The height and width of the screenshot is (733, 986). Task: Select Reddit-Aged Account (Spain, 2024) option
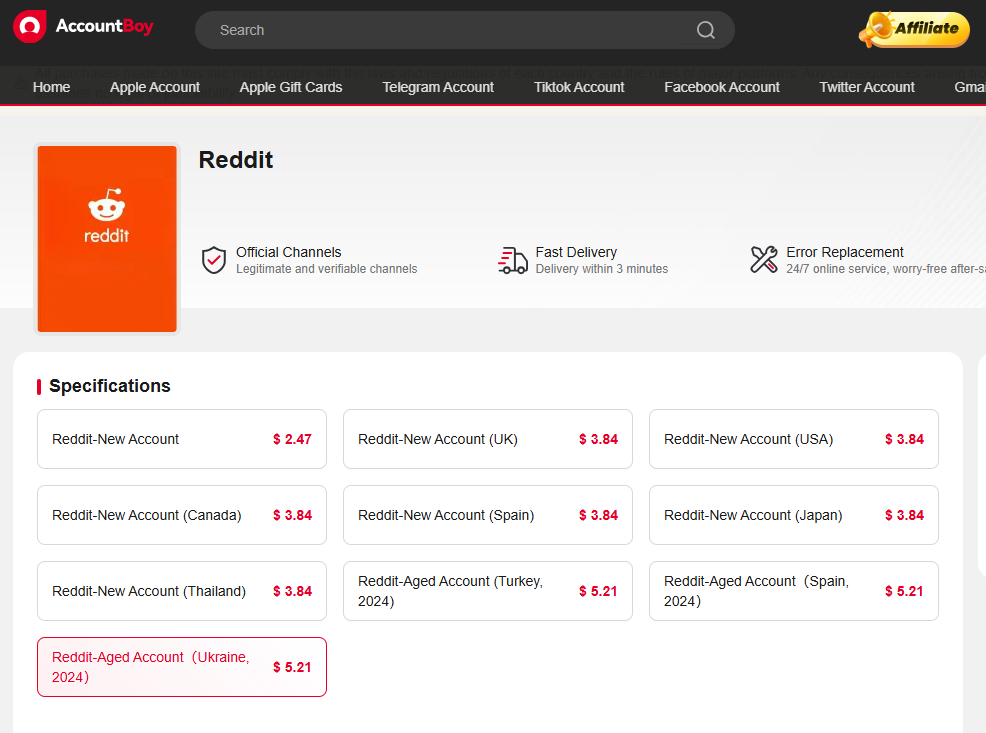pyautogui.click(x=793, y=591)
